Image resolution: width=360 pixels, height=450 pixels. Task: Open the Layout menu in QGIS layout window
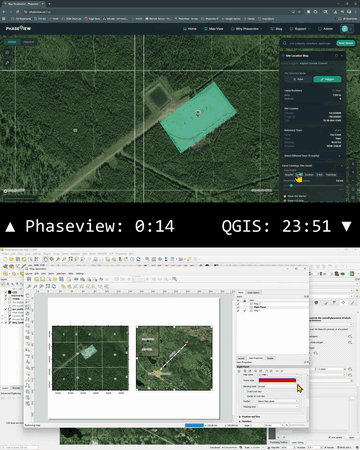[x=29, y=274]
